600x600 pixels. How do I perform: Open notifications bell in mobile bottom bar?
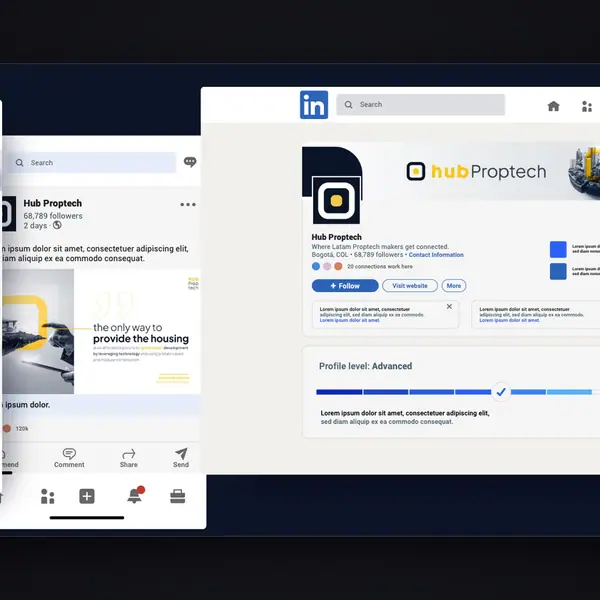pos(135,495)
